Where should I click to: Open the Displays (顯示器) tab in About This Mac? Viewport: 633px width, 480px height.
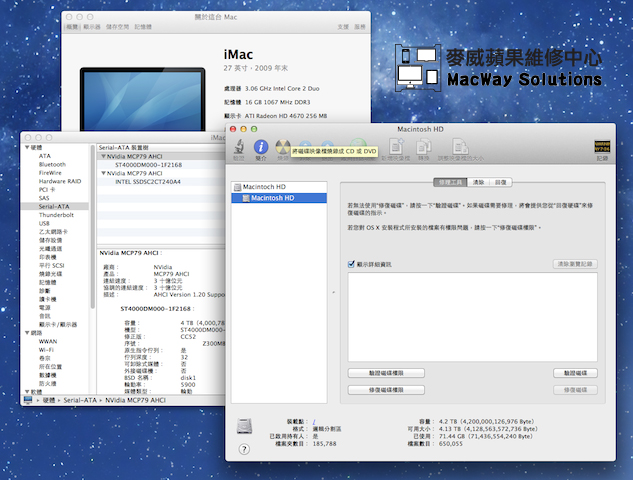click(92, 27)
